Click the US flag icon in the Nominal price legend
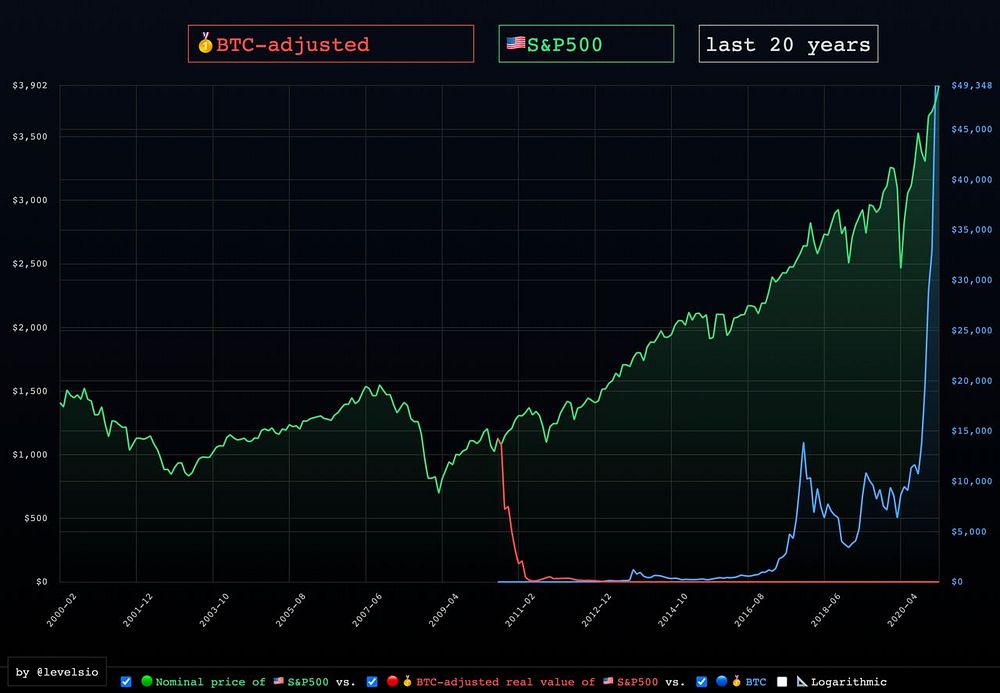Screen dimensions: 1000x693 click(x=279, y=681)
